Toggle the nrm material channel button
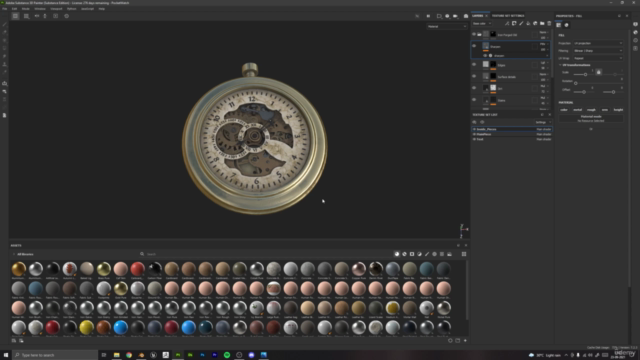 pyautogui.click(x=604, y=109)
